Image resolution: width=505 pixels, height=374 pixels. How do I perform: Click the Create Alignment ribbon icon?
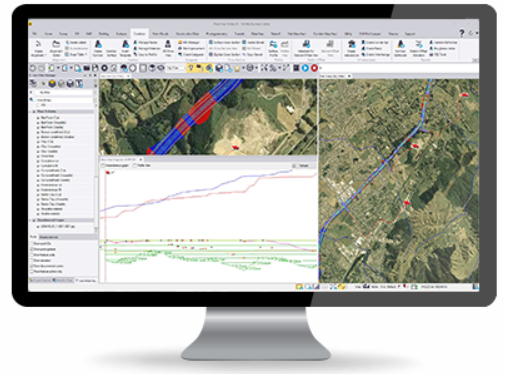pyautogui.click(x=38, y=48)
